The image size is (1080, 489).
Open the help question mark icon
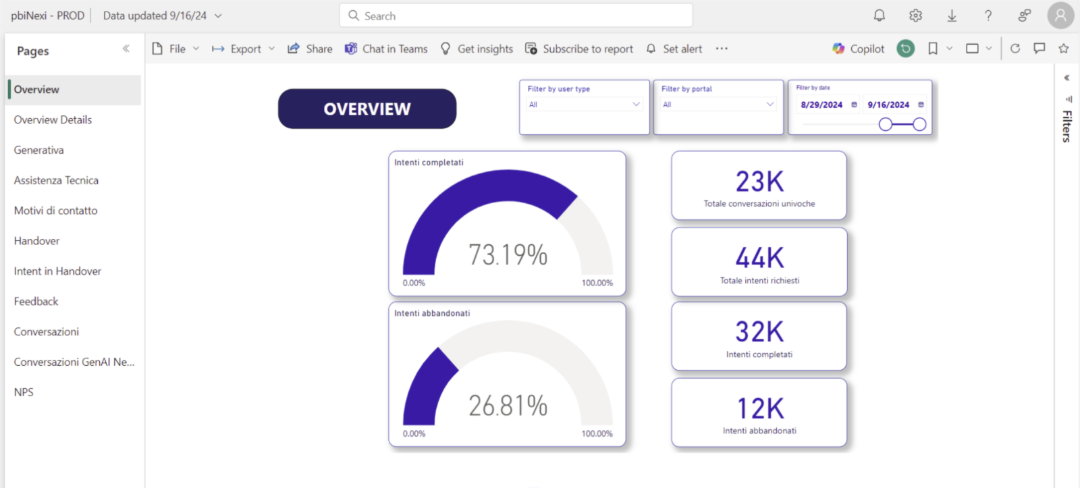pyautogui.click(x=988, y=16)
